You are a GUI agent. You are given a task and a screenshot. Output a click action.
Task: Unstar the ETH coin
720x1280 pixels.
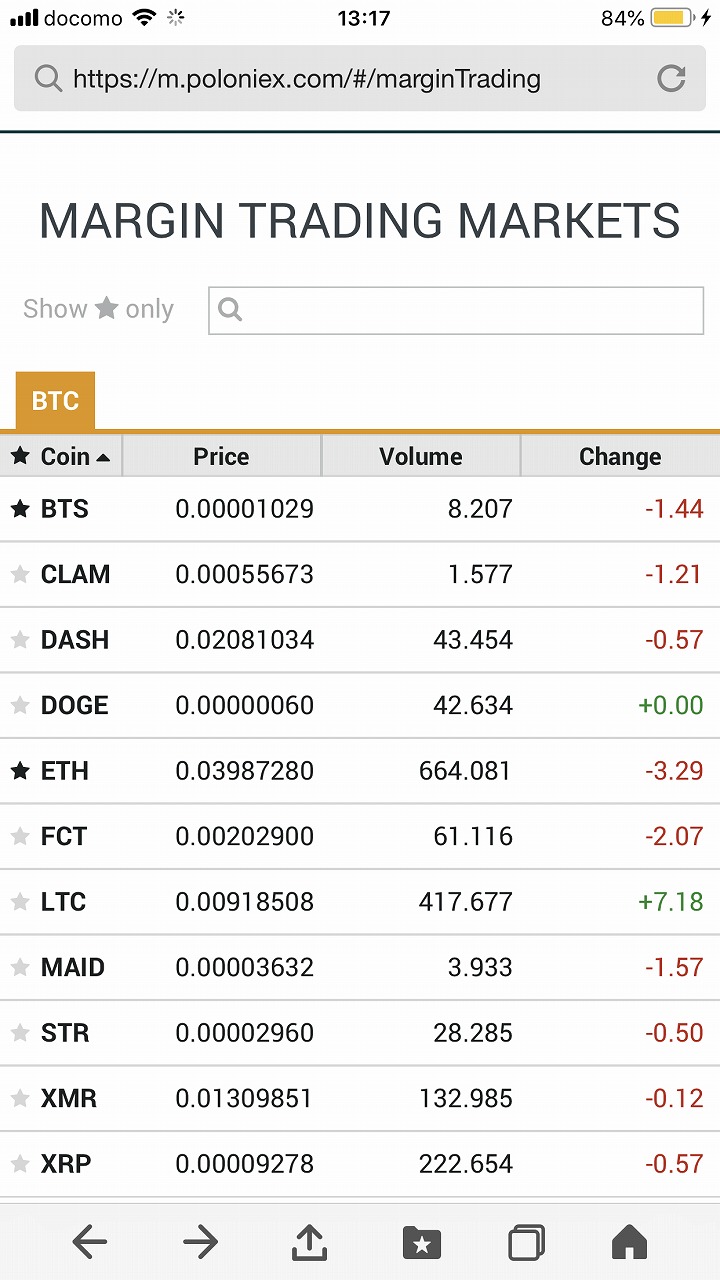pyautogui.click(x=20, y=771)
